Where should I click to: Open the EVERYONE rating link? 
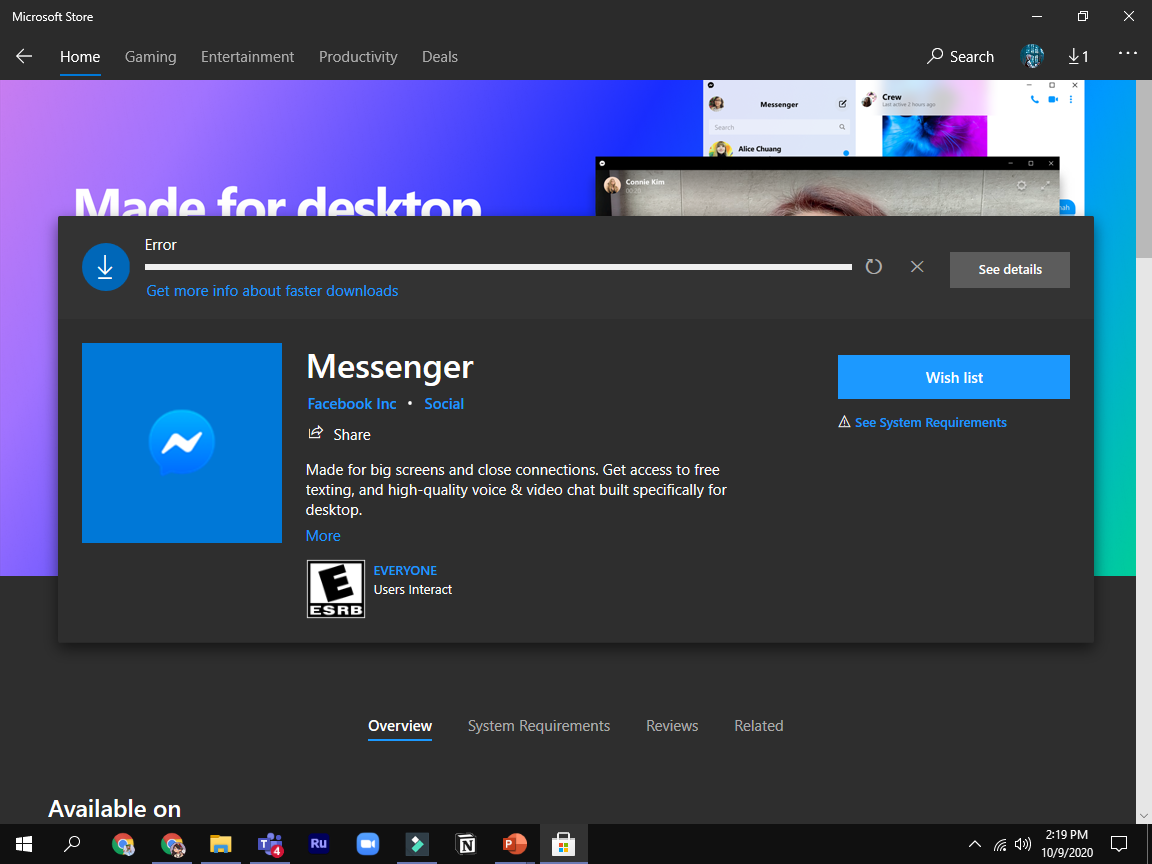pos(405,570)
